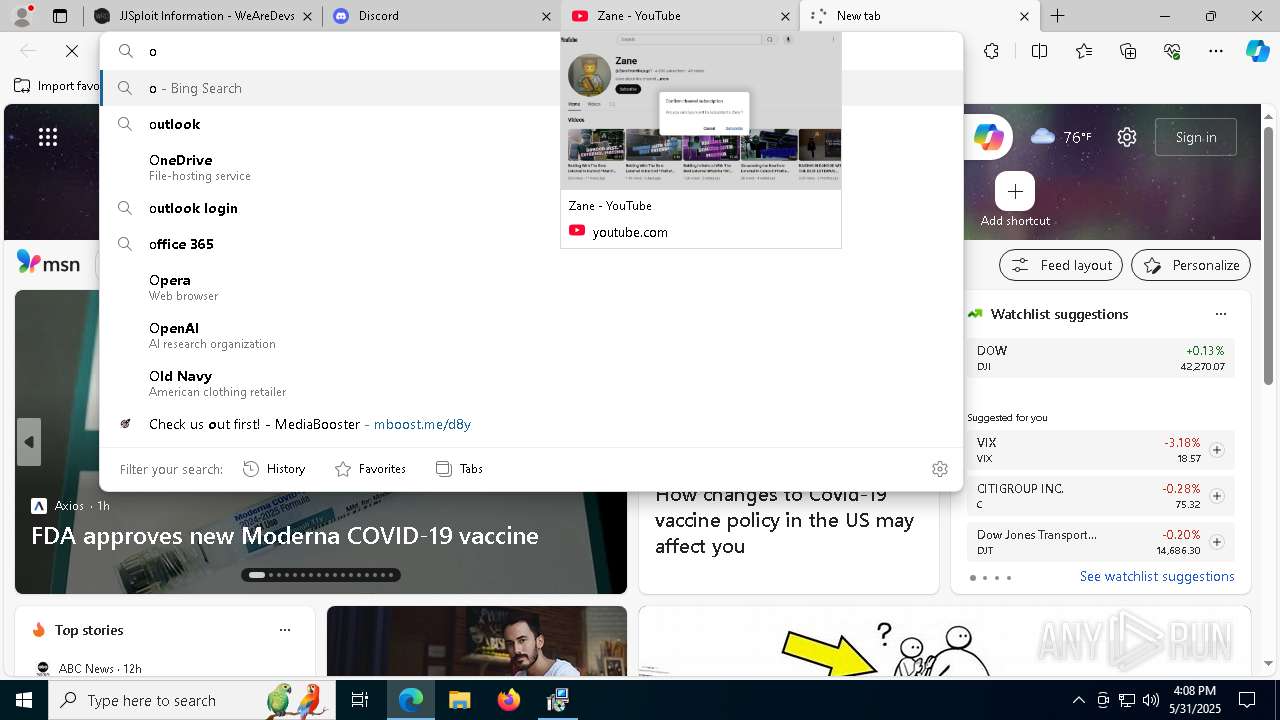Select the New tab tab

tap(920, 16)
